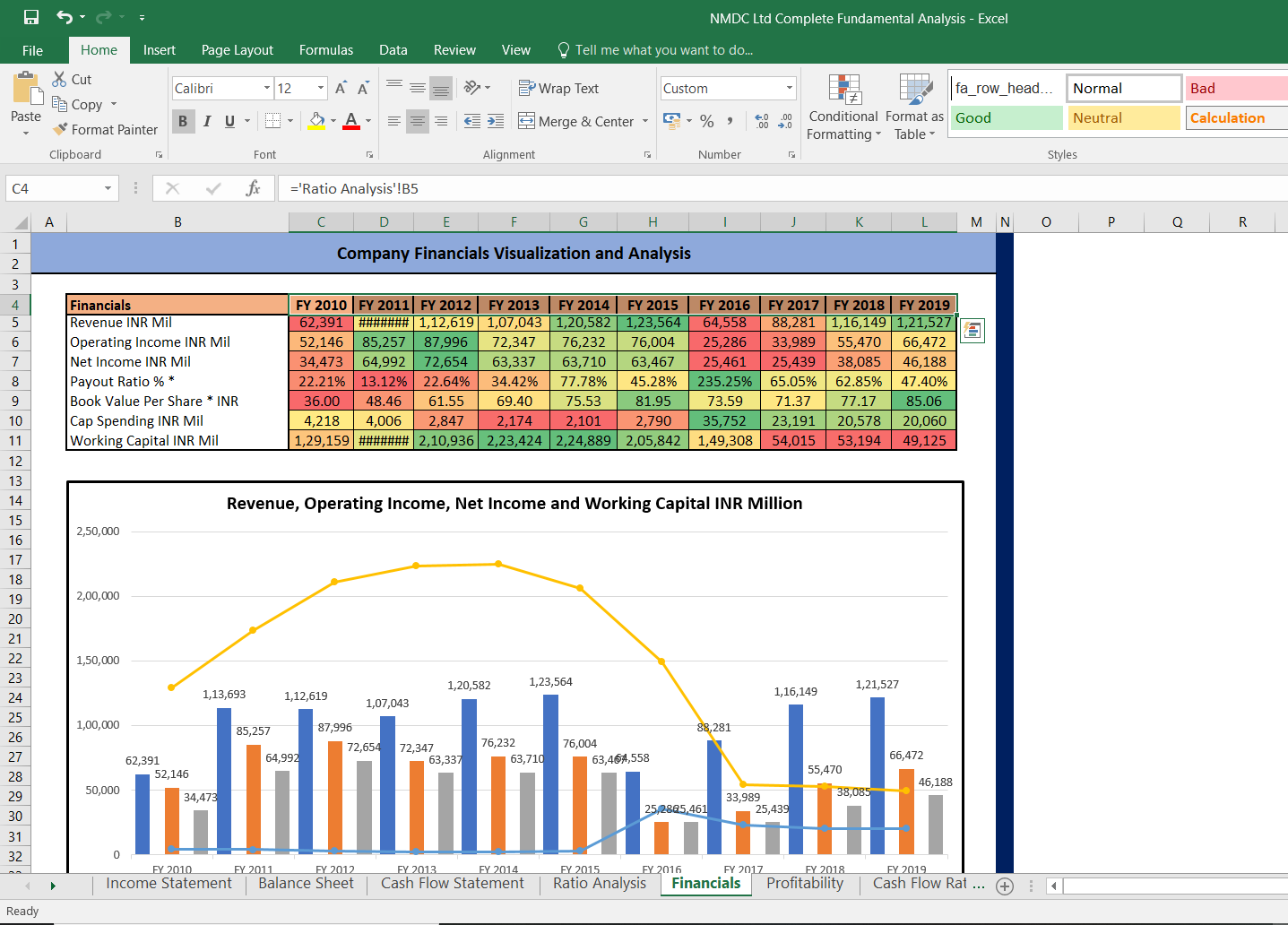
Task: Apply the red Font Color A
Action: (x=351, y=121)
